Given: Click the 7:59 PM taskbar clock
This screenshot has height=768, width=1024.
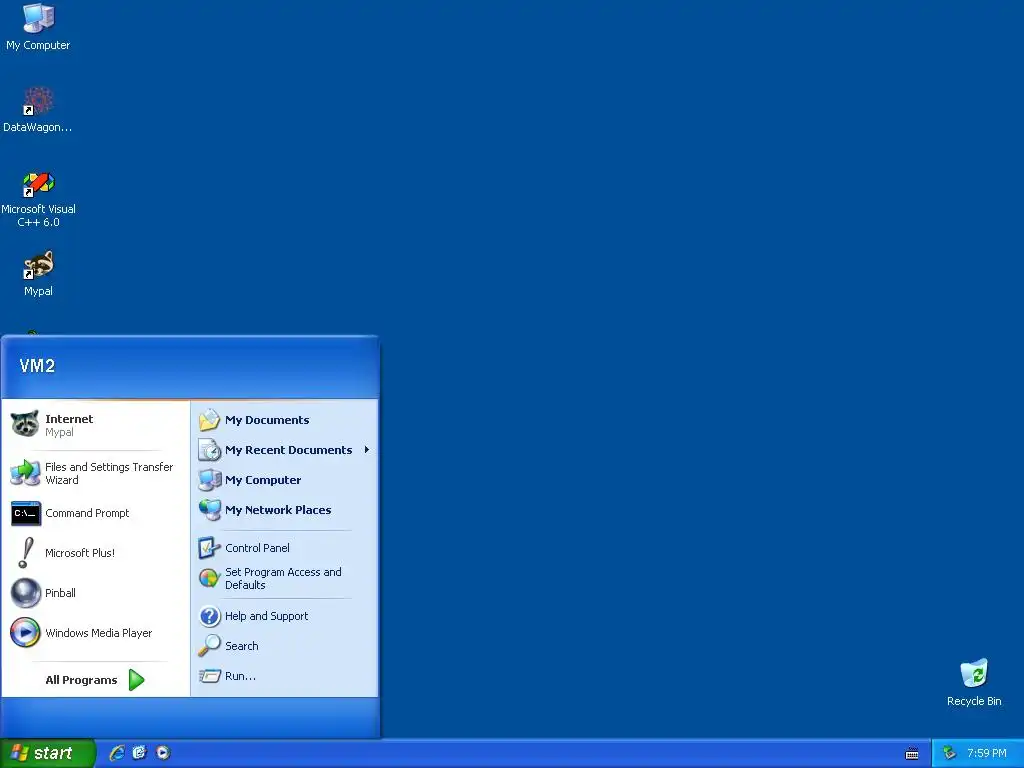Looking at the screenshot, I should tap(986, 753).
